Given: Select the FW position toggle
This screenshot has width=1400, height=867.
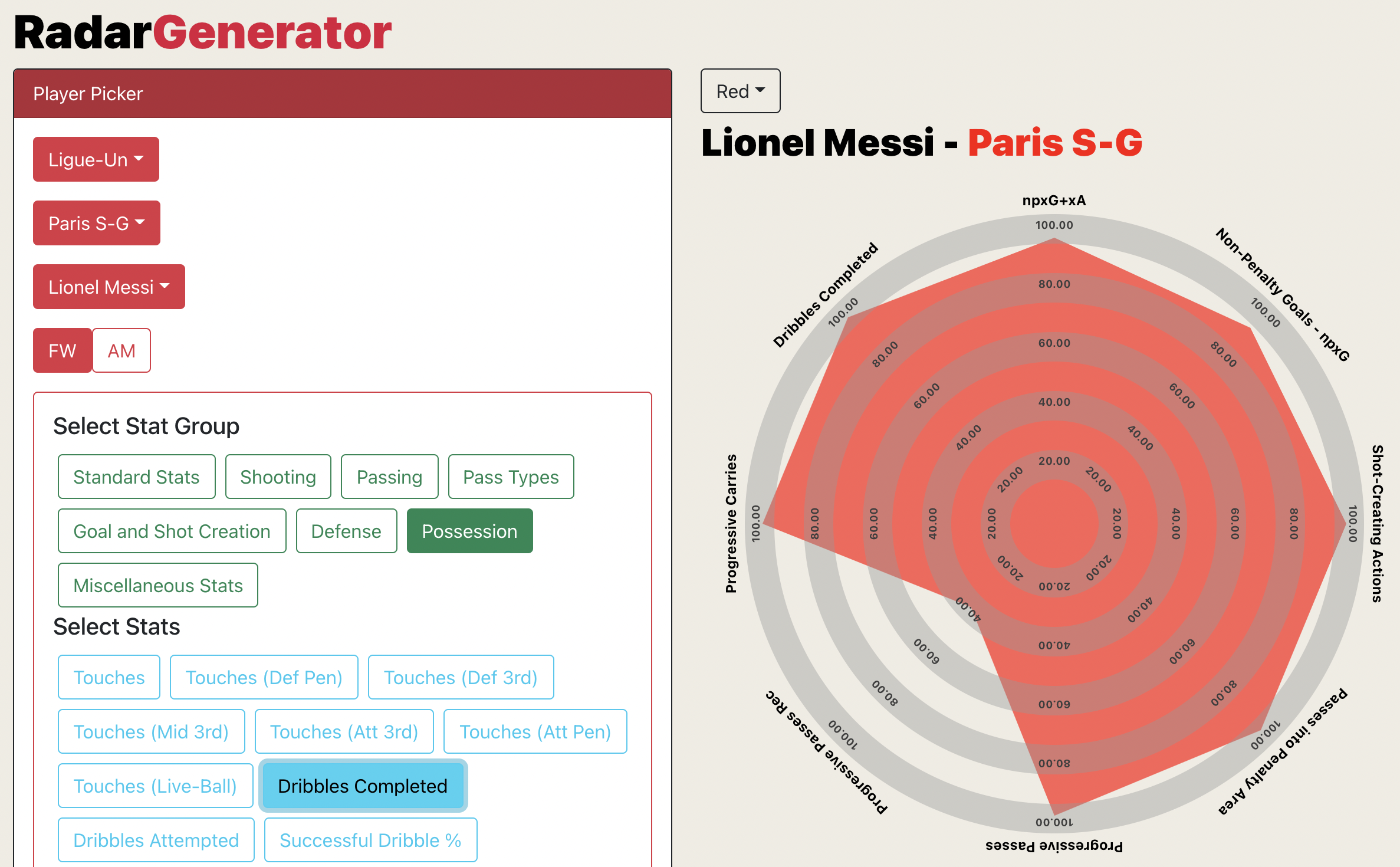Looking at the screenshot, I should 62,350.
